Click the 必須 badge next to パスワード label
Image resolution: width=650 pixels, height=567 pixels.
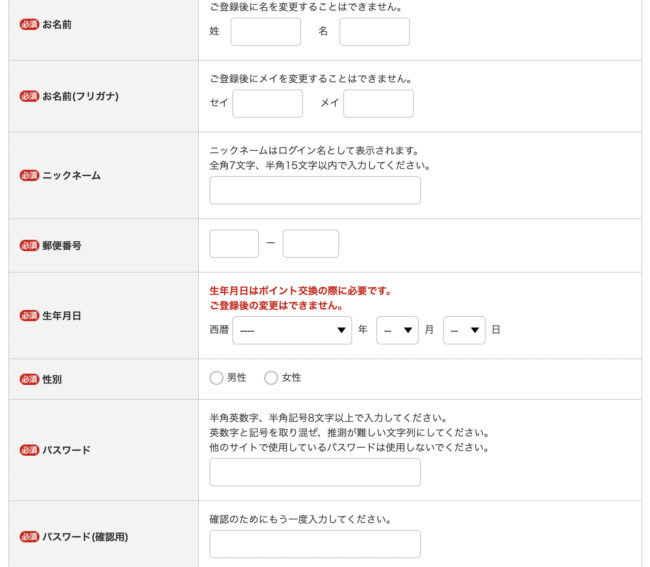pos(29,450)
